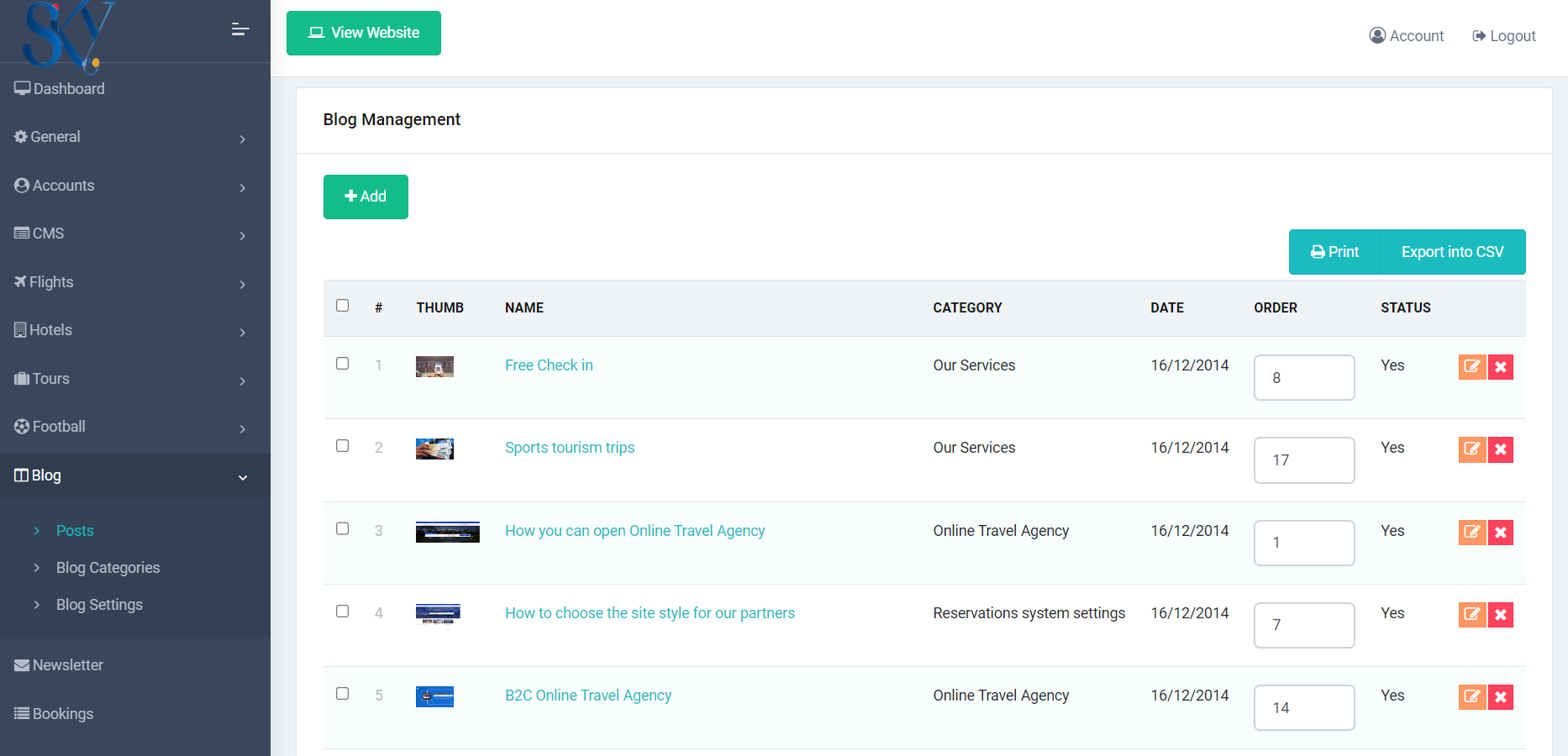Delete the Sports tourism trips post

1500,449
